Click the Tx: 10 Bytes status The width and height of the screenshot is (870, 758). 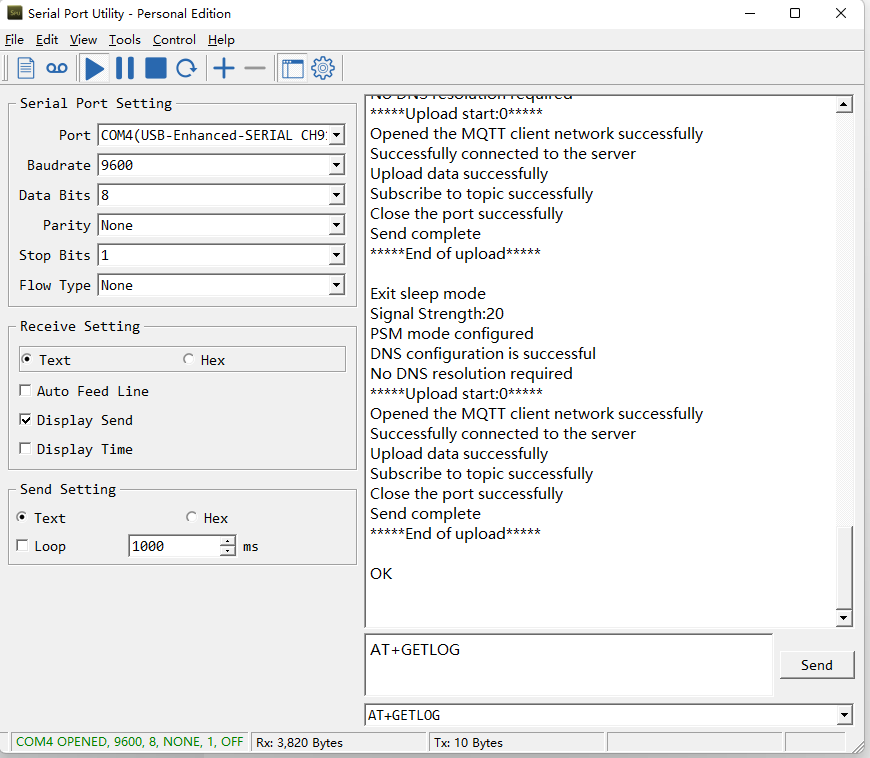[468, 742]
